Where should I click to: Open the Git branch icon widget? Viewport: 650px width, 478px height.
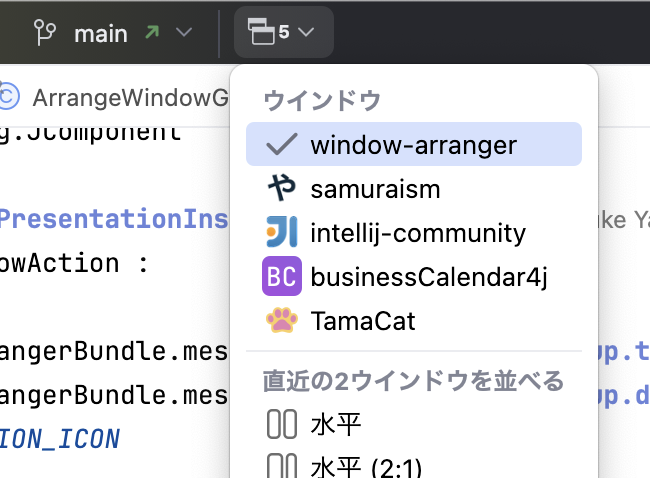(45, 32)
